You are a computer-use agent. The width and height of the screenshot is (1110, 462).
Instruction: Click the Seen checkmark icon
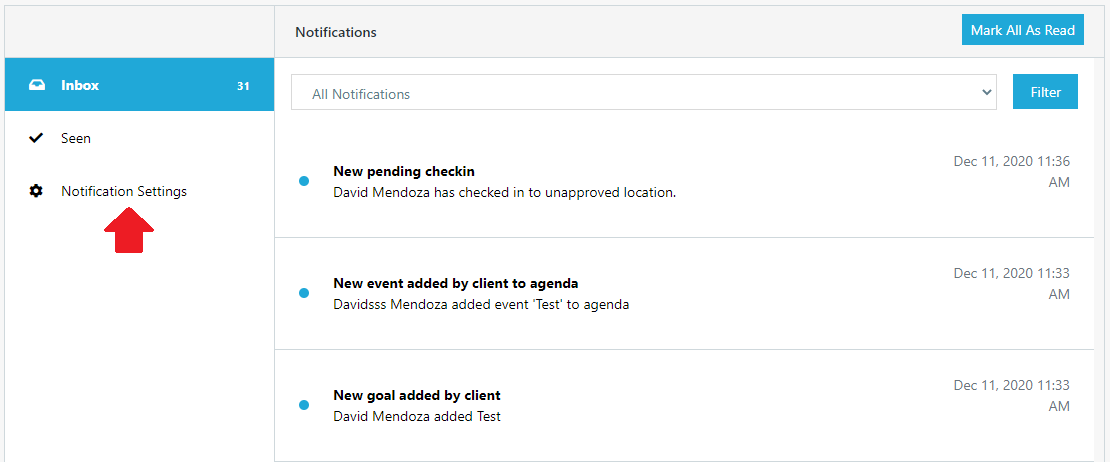point(37,138)
